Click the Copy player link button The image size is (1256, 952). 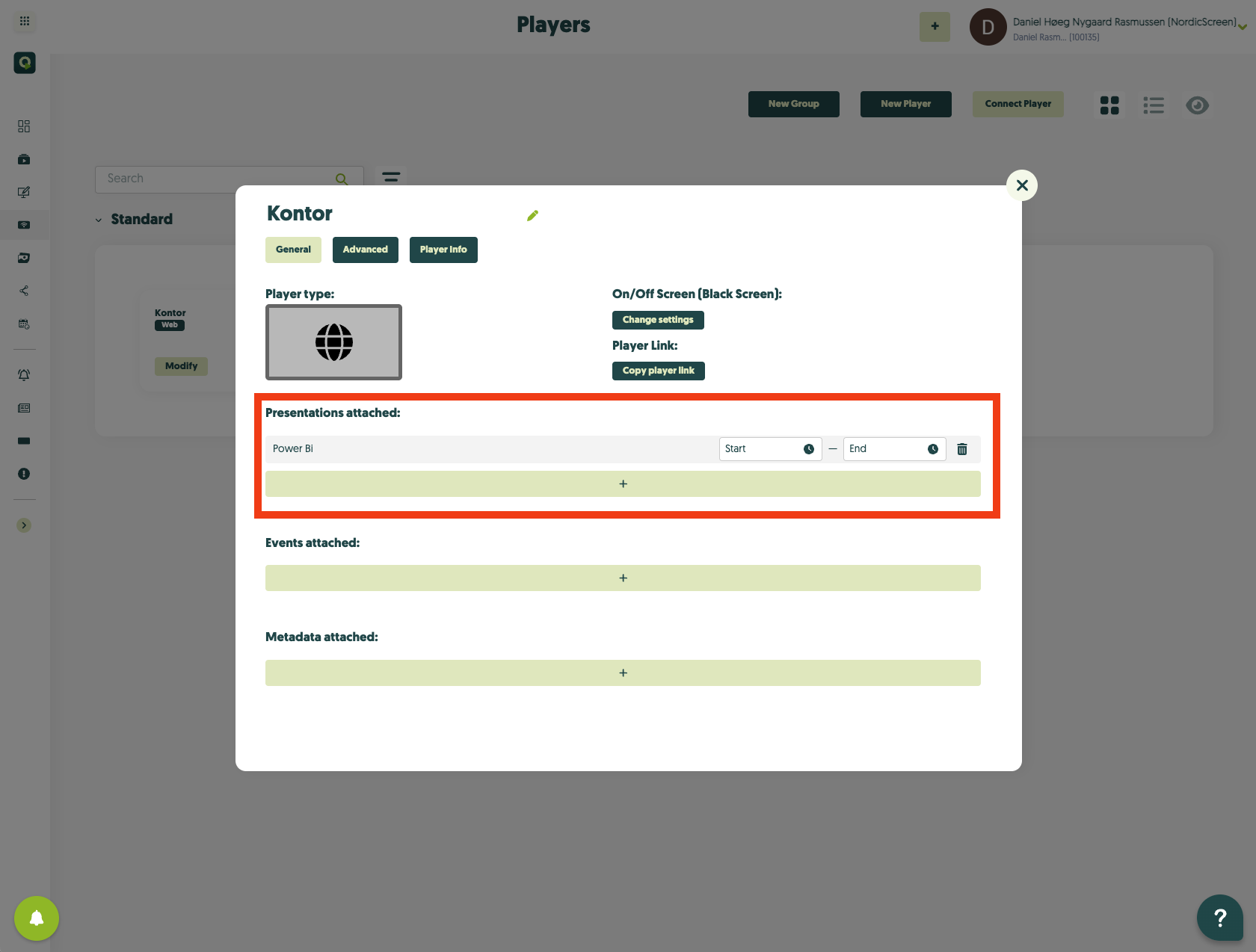click(x=659, y=371)
